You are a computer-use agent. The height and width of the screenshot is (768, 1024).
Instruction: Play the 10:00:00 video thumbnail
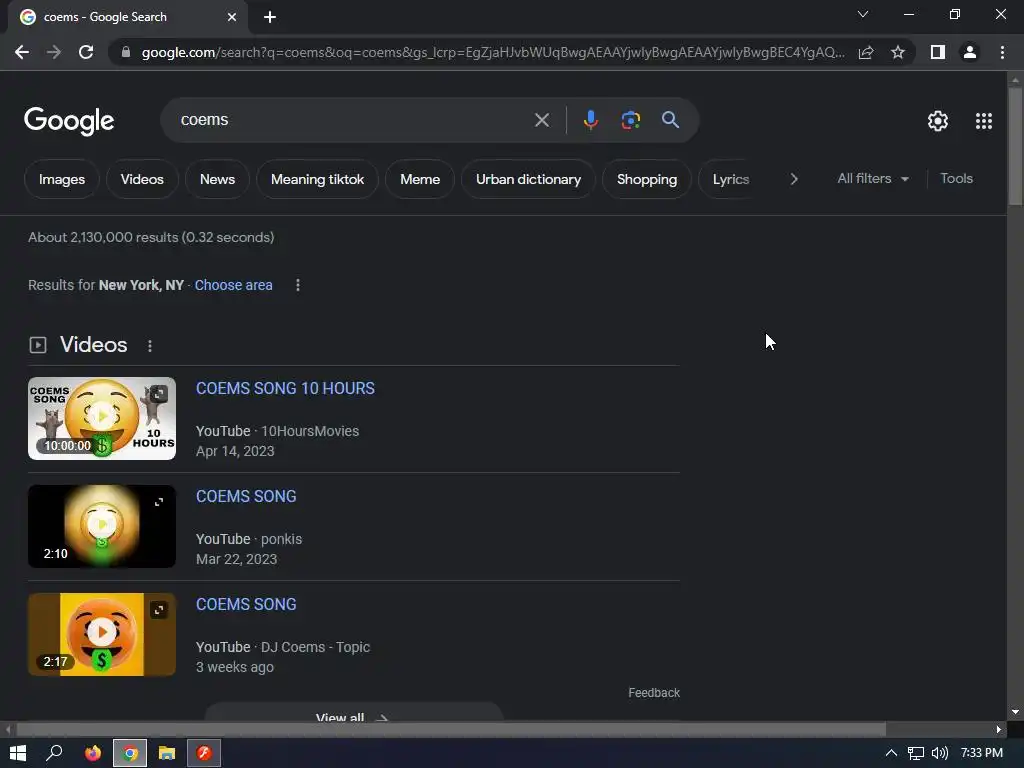(x=102, y=419)
